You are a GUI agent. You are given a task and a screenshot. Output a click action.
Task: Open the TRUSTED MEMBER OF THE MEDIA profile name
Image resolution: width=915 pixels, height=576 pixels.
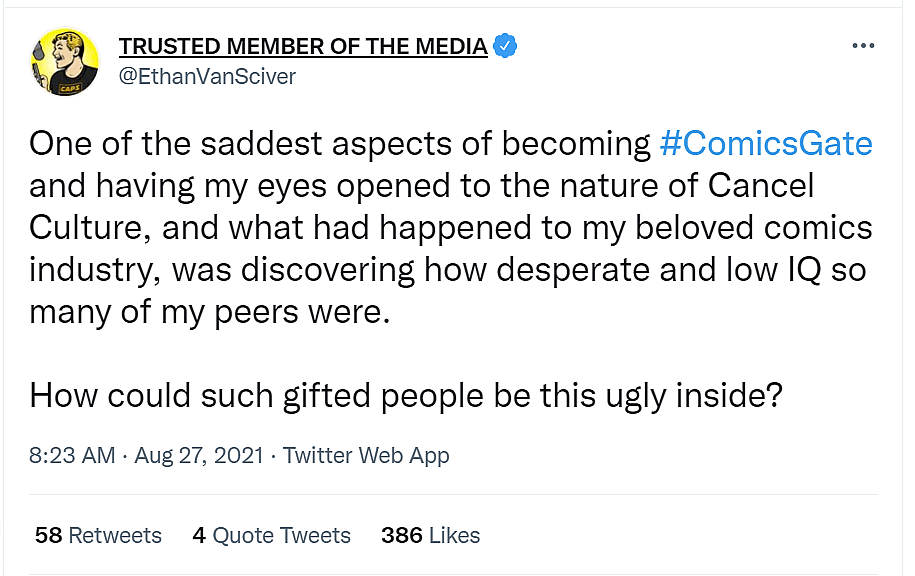(303, 46)
